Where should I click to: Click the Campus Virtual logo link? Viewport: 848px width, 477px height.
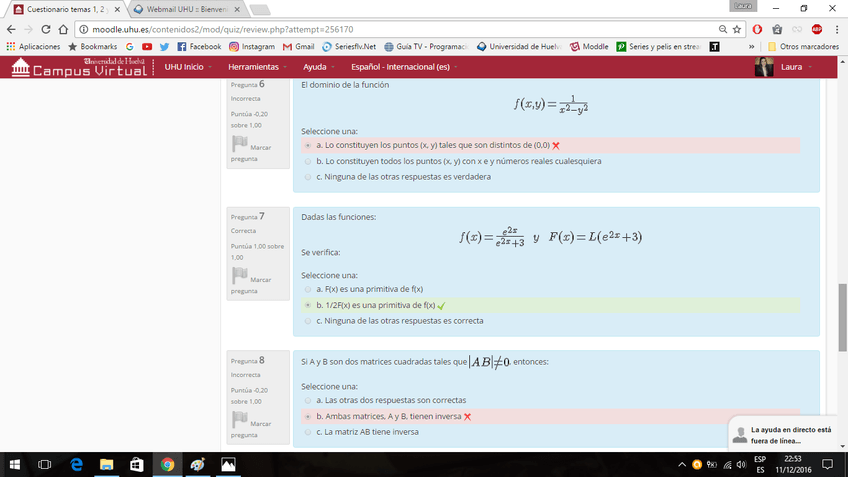78,67
